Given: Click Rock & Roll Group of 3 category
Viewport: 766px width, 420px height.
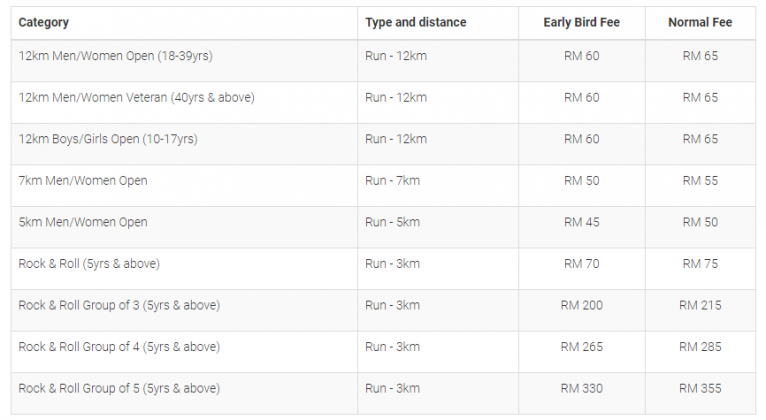Looking at the screenshot, I should 119,305.
